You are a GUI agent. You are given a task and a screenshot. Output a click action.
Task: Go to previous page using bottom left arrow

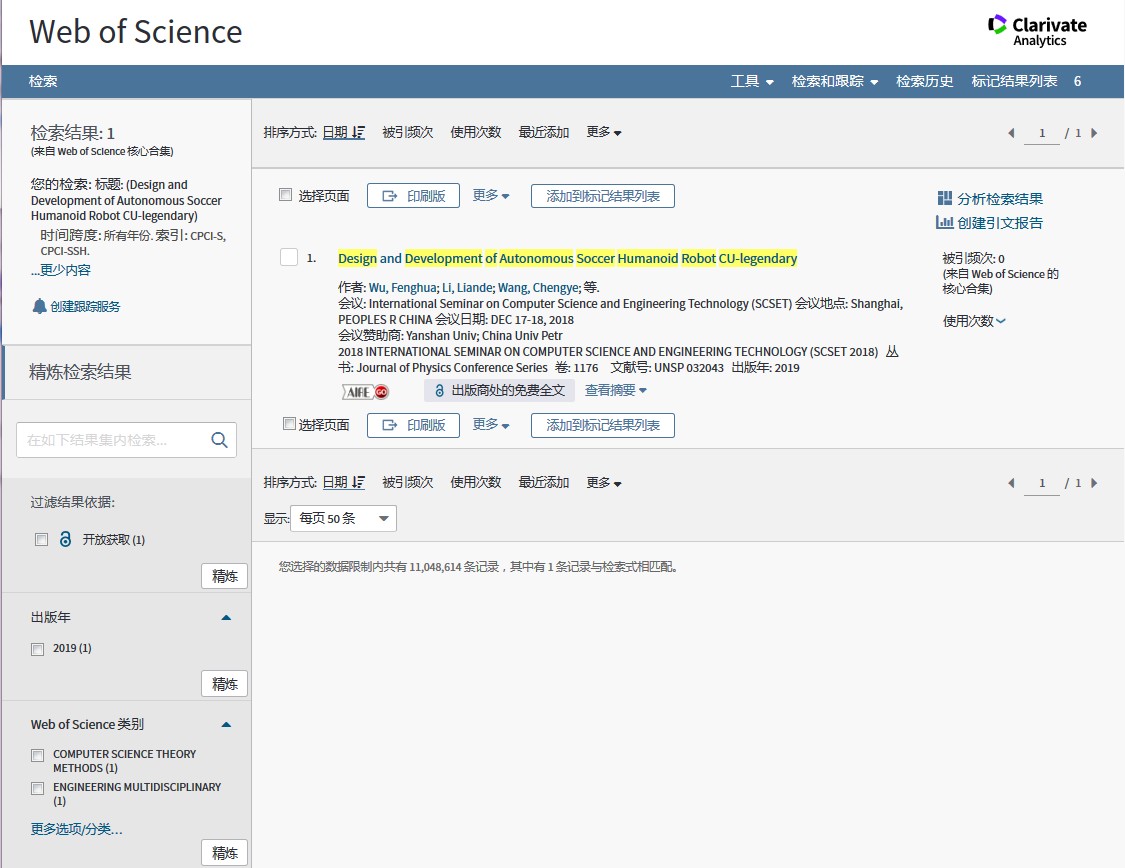click(1012, 483)
